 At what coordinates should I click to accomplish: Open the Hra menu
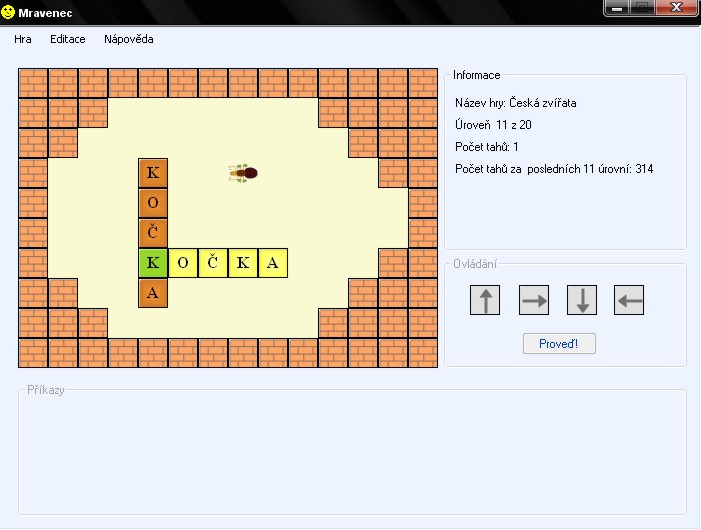coord(22,39)
